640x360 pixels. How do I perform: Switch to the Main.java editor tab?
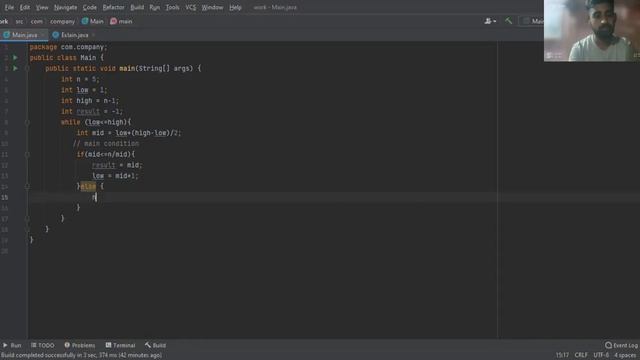pyautogui.click(x=23, y=35)
